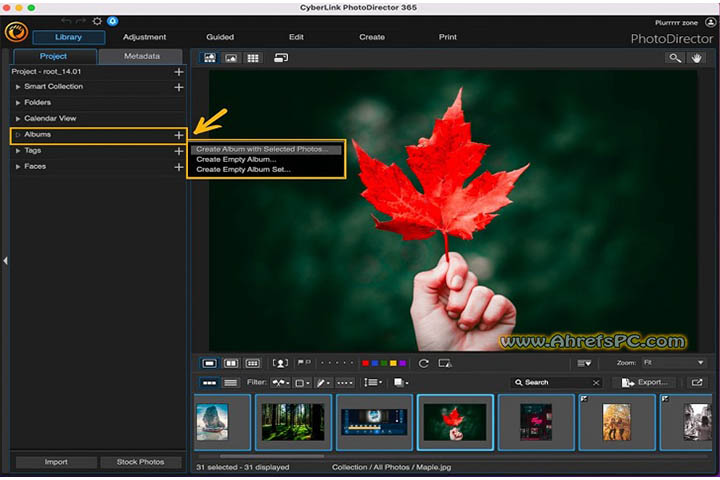Open the Adjustment tab

[x=144, y=37]
